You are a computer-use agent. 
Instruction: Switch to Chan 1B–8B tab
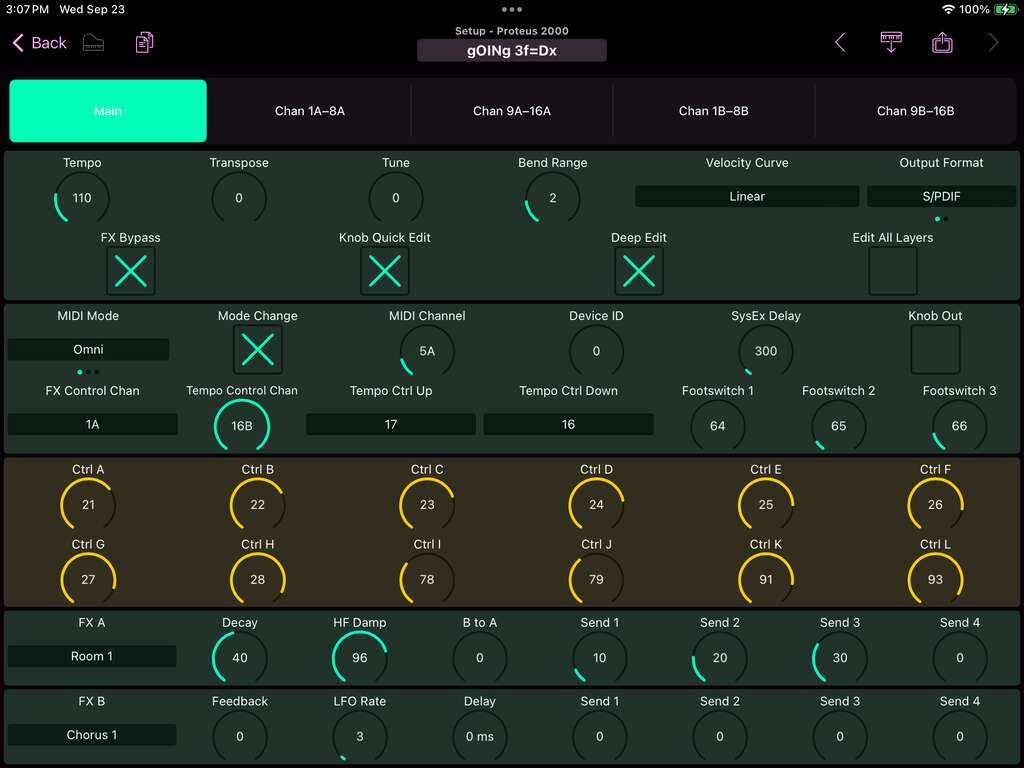(713, 111)
